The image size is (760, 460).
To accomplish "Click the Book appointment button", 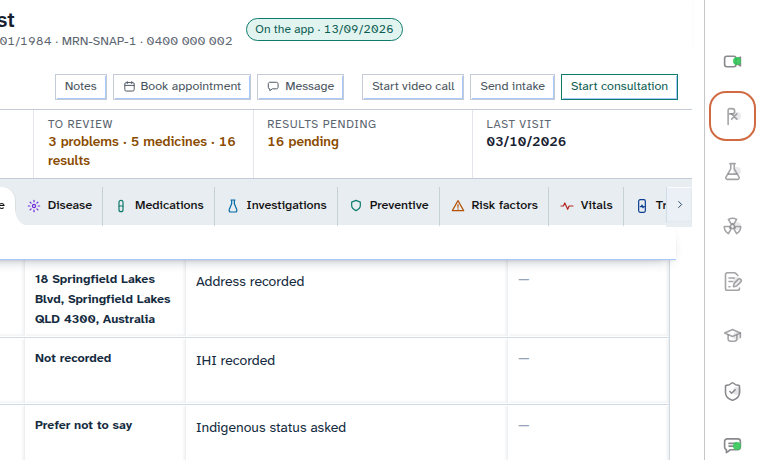I will click(x=182, y=87).
